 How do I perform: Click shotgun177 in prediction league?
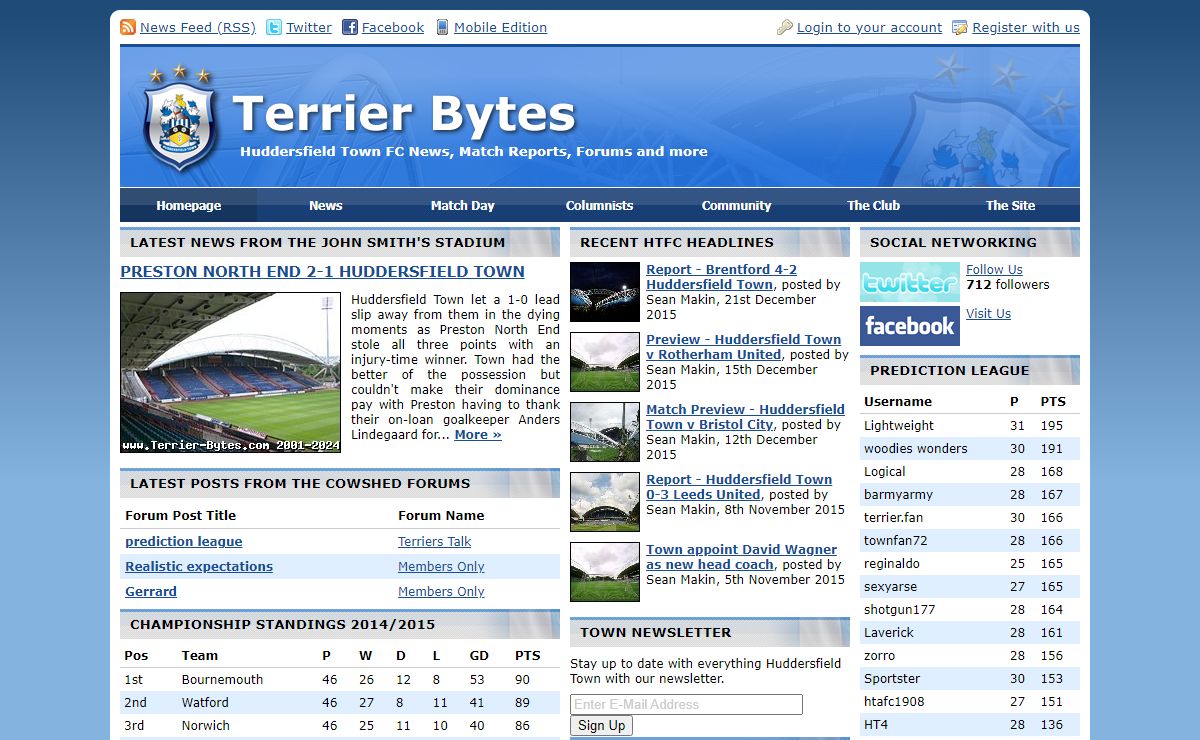click(900, 609)
